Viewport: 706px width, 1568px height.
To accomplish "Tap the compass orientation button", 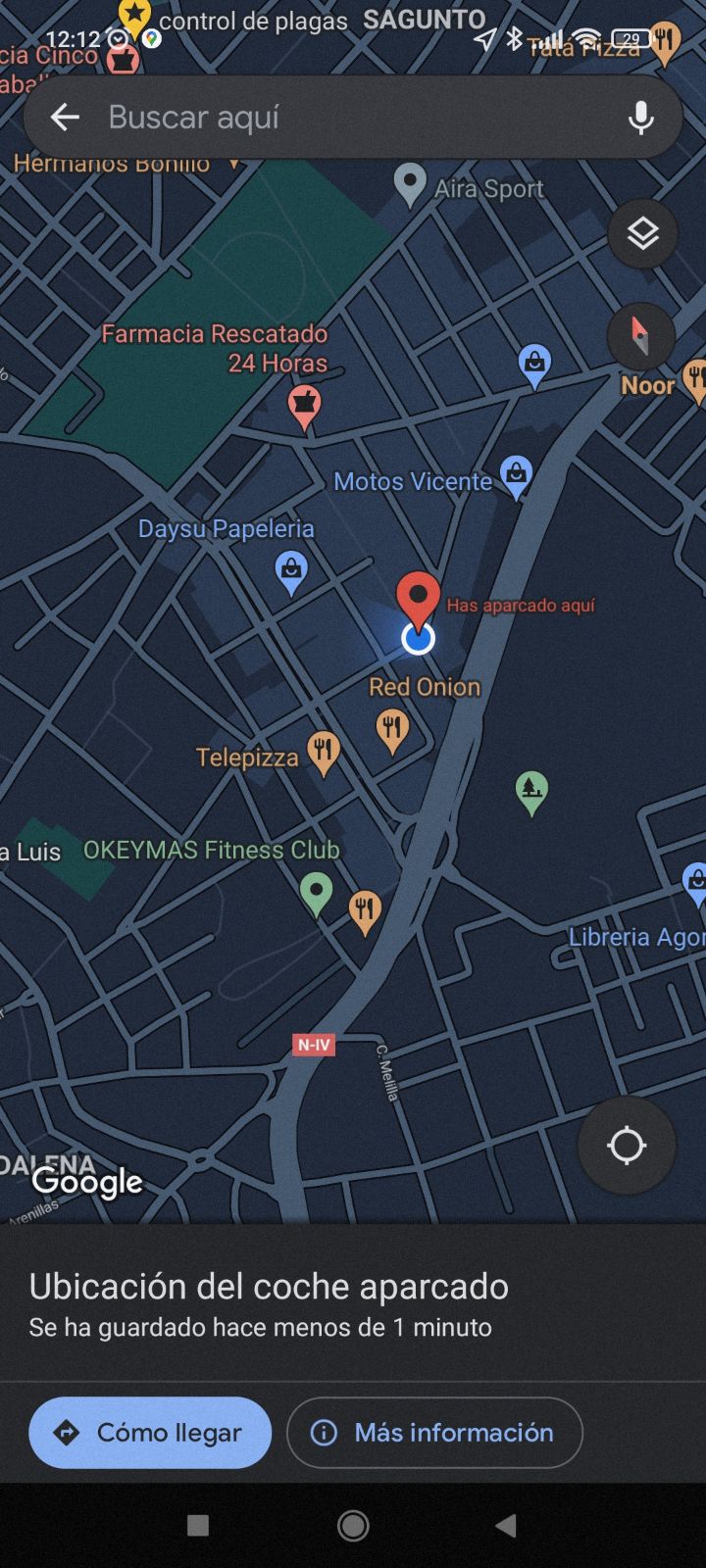I will tap(641, 336).
